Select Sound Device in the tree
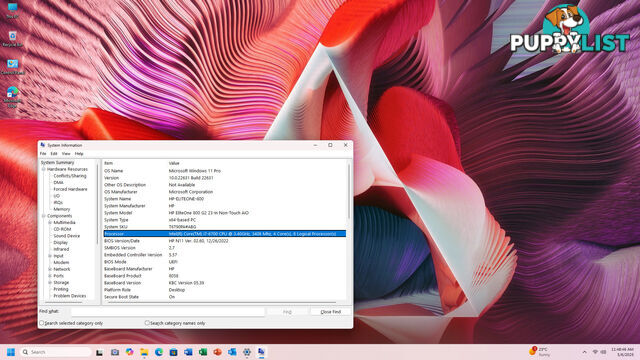Screen dimensions: 640x360 67,236
